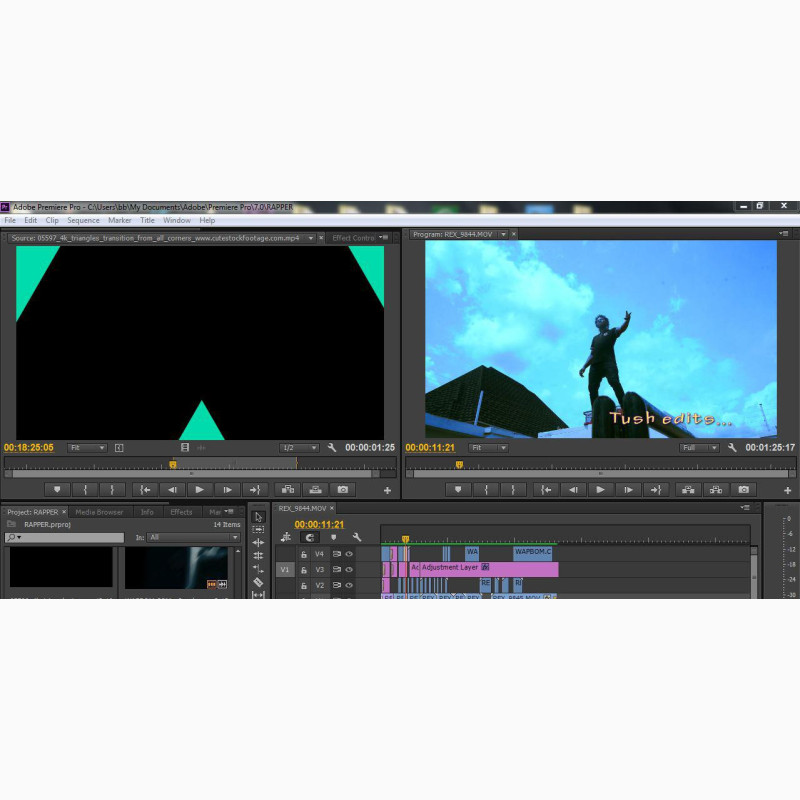Open timeline display settings wrench

coord(357,537)
